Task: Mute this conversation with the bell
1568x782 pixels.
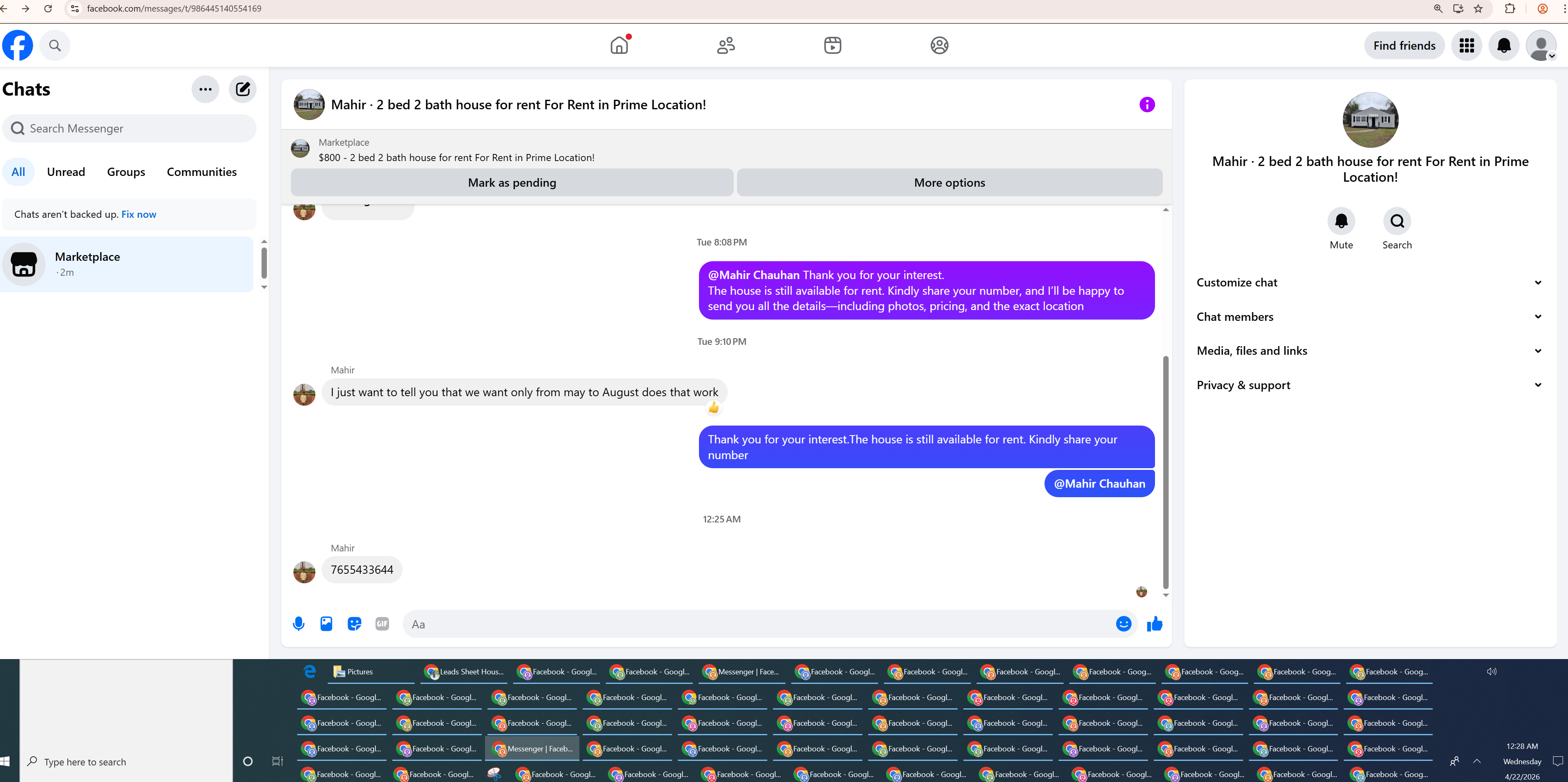Action: coord(1341,221)
